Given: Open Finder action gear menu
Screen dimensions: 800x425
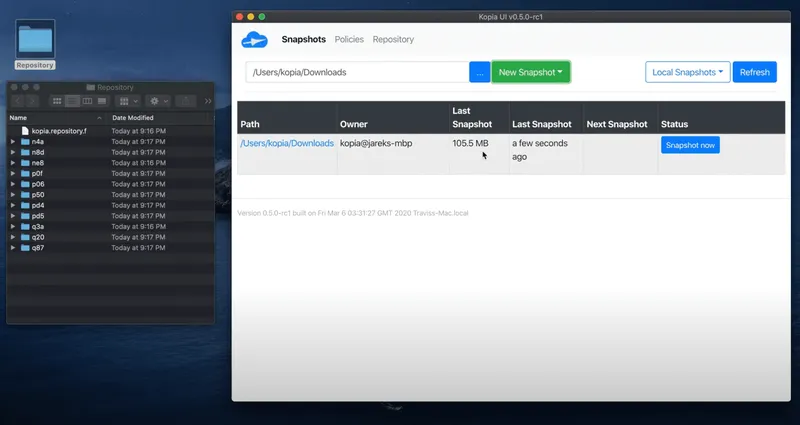Looking at the screenshot, I should [x=158, y=101].
